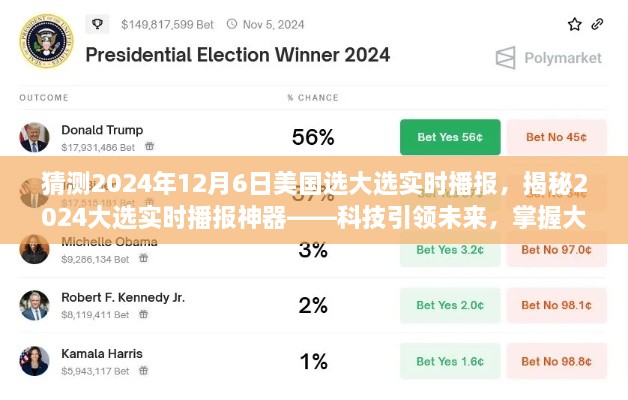Click gift icon under Kamala Harris
Screen dimensions: 628x400
(x=143, y=370)
